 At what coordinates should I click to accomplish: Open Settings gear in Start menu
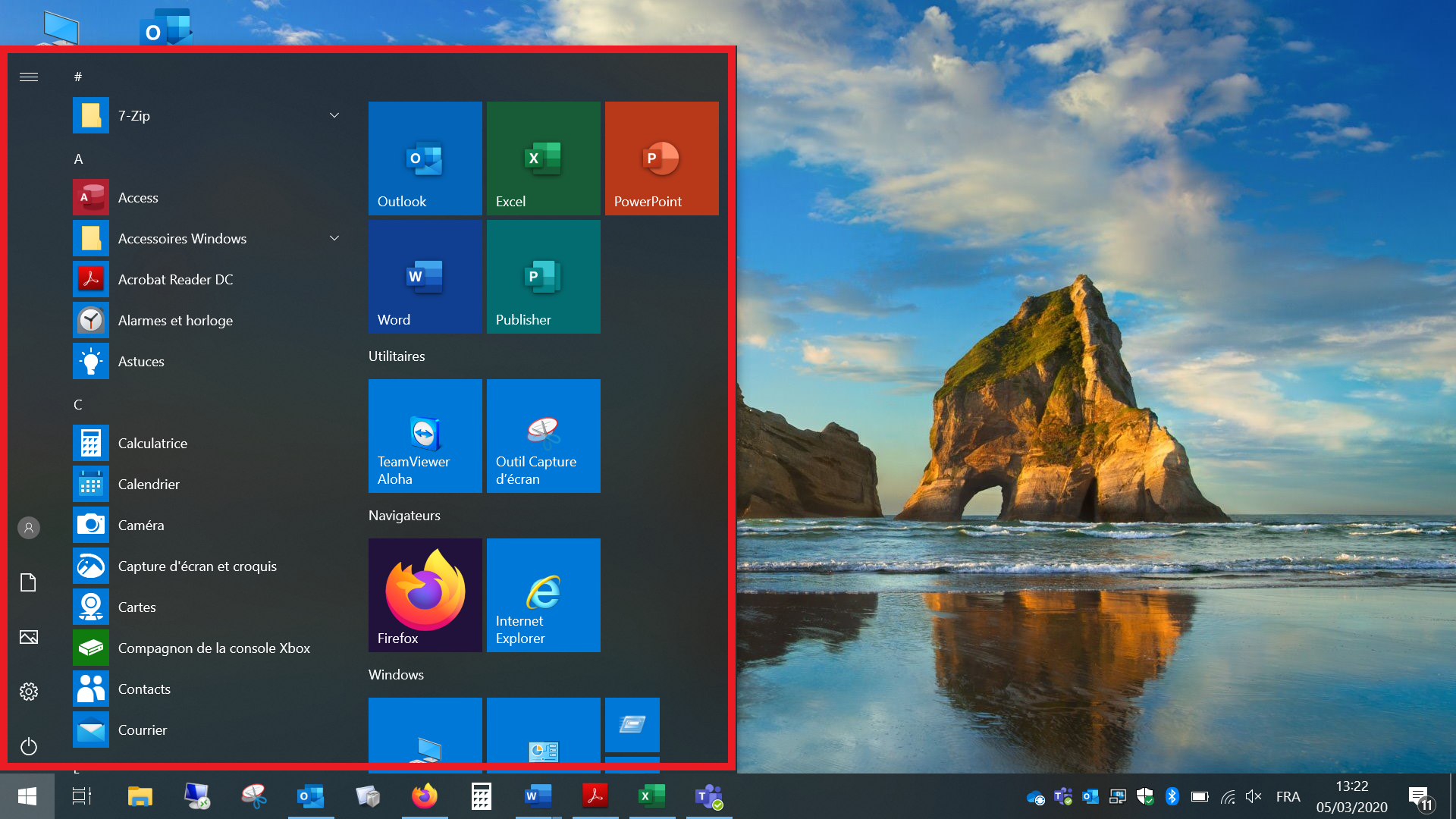coord(29,692)
